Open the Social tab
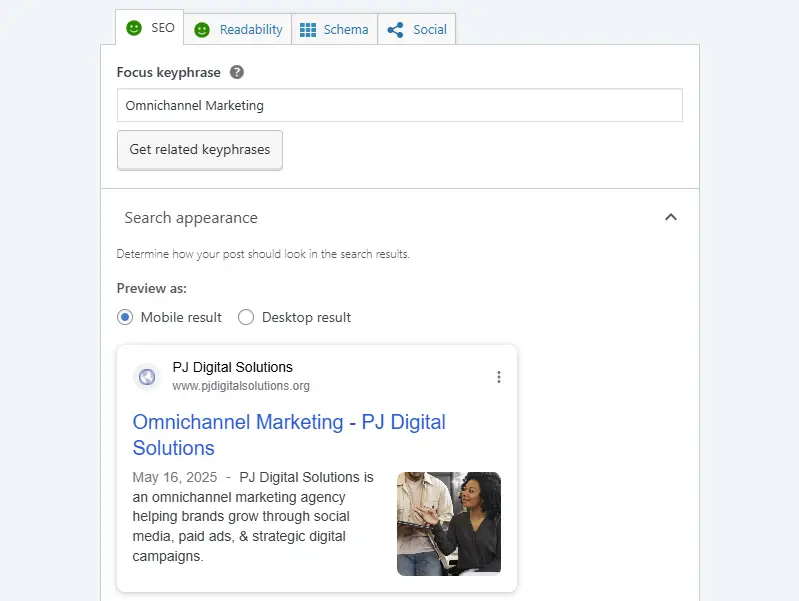This screenshot has width=799, height=601. (x=416, y=30)
